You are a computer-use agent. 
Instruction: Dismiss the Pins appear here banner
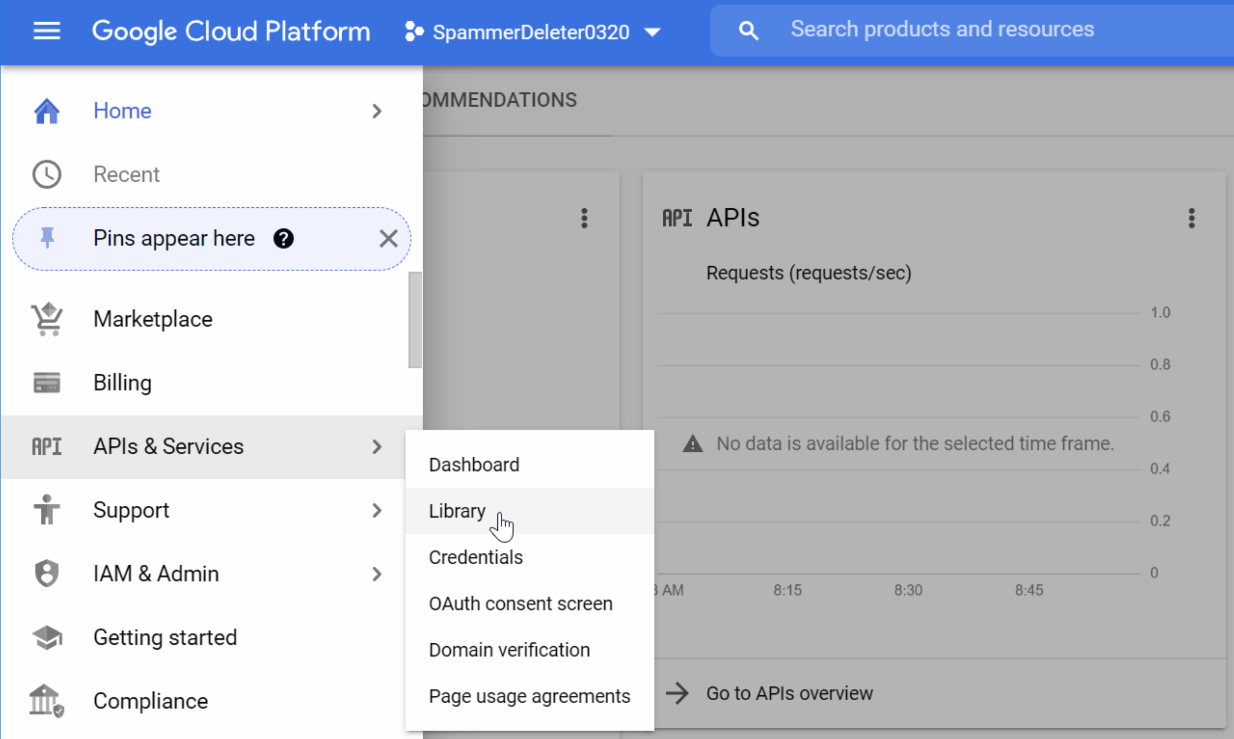[388, 238]
